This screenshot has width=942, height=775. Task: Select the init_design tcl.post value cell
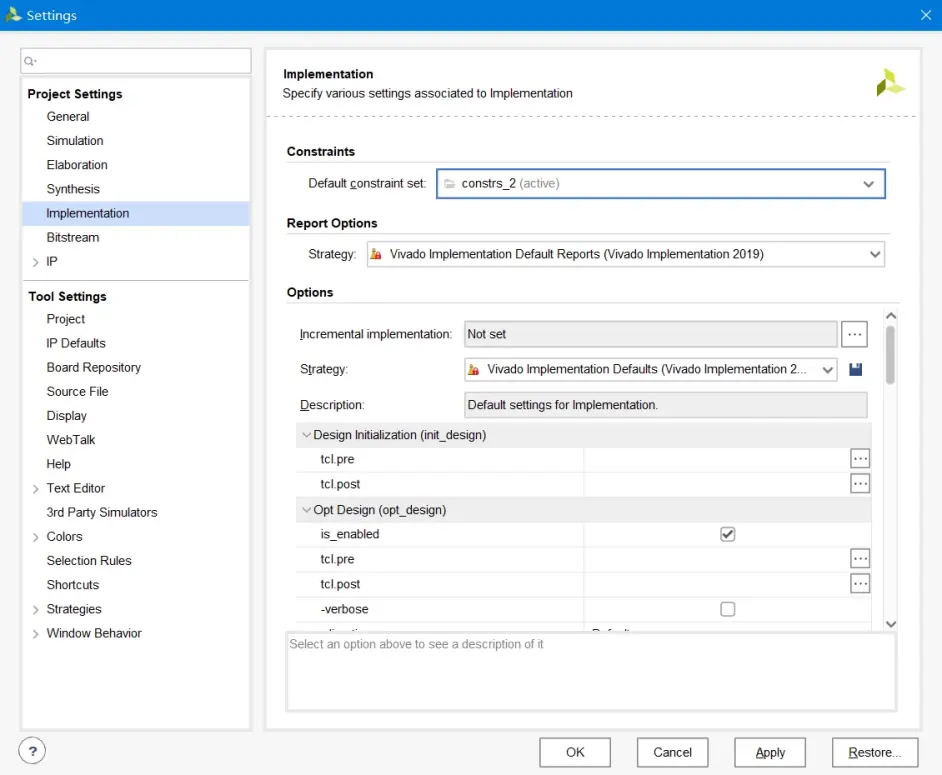(x=716, y=484)
